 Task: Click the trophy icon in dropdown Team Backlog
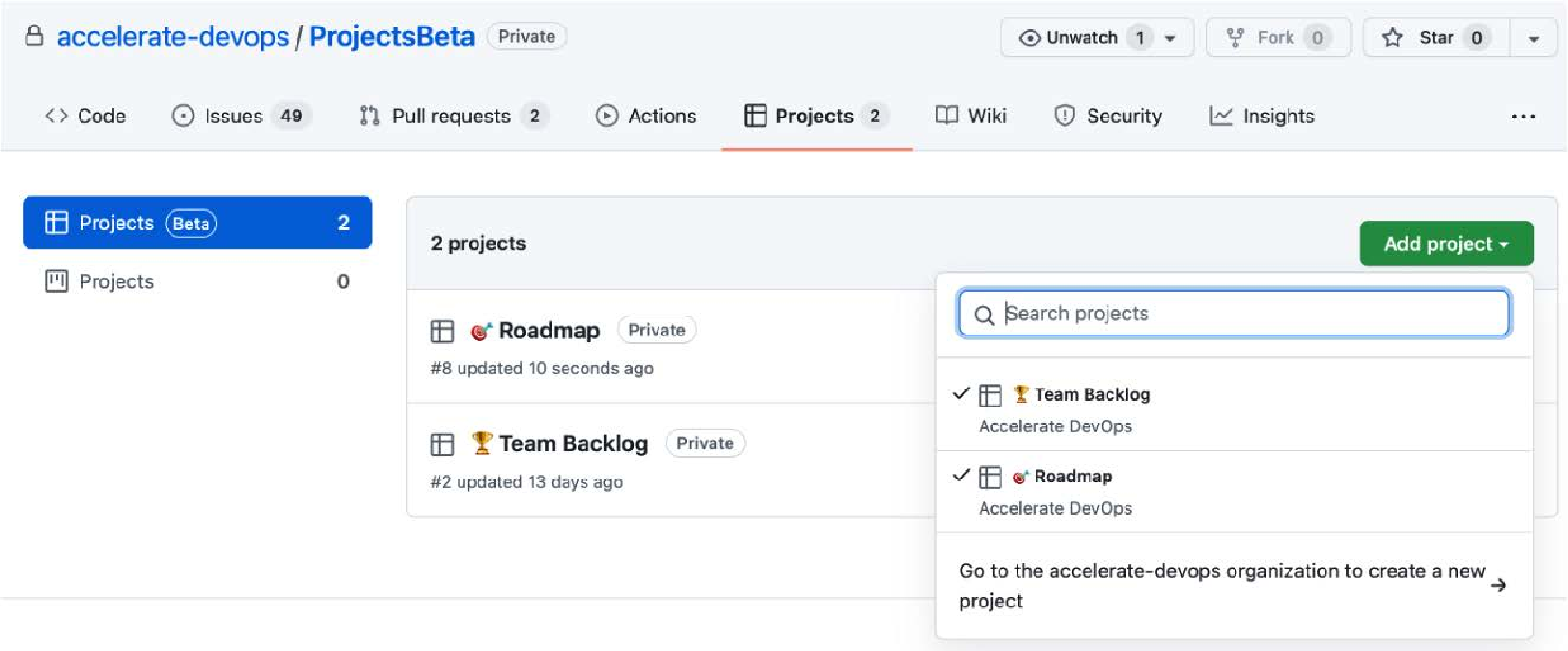click(1020, 394)
